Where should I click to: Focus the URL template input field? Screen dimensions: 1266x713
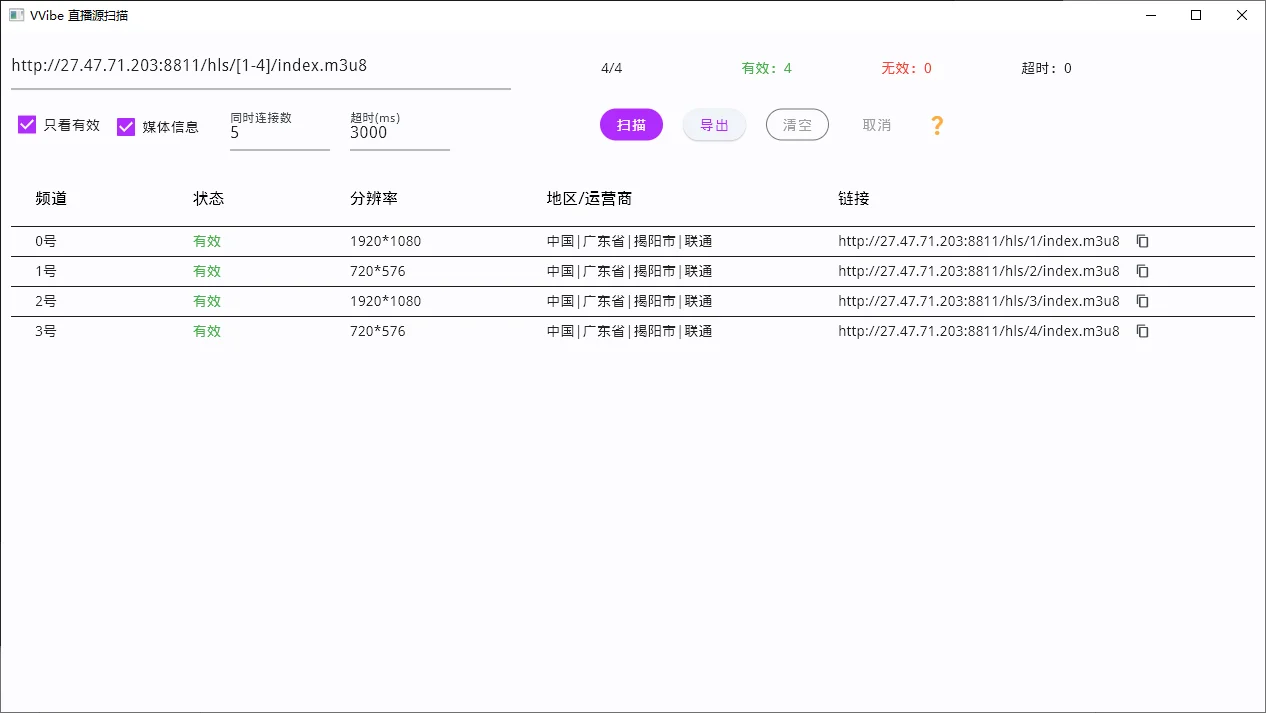tap(261, 66)
